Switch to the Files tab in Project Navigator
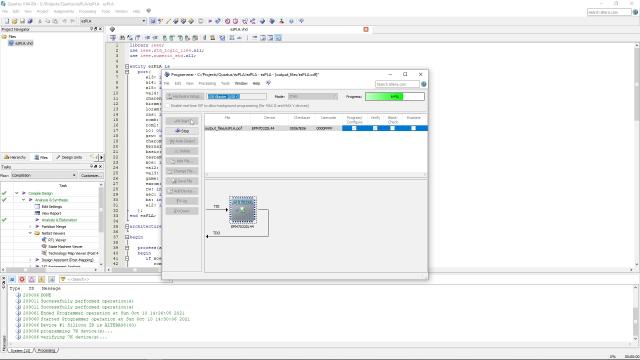The image size is (640, 360). pyautogui.click(x=41, y=157)
